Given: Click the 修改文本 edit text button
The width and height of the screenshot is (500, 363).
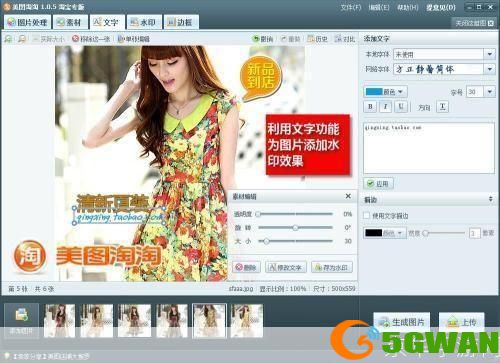Looking at the screenshot, I should [286, 267].
